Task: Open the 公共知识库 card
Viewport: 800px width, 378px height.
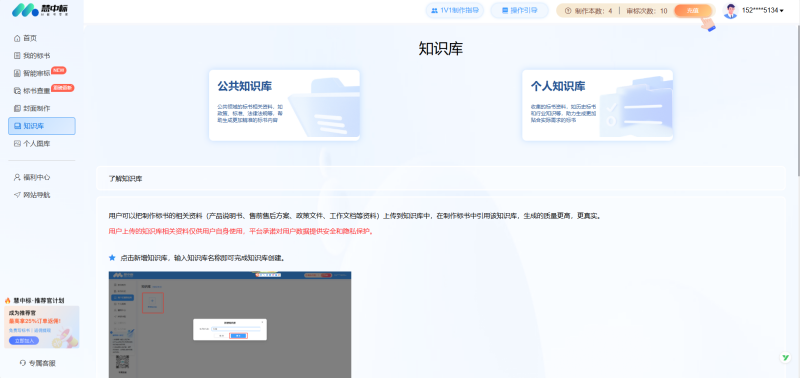Action: [x=284, y=105]
